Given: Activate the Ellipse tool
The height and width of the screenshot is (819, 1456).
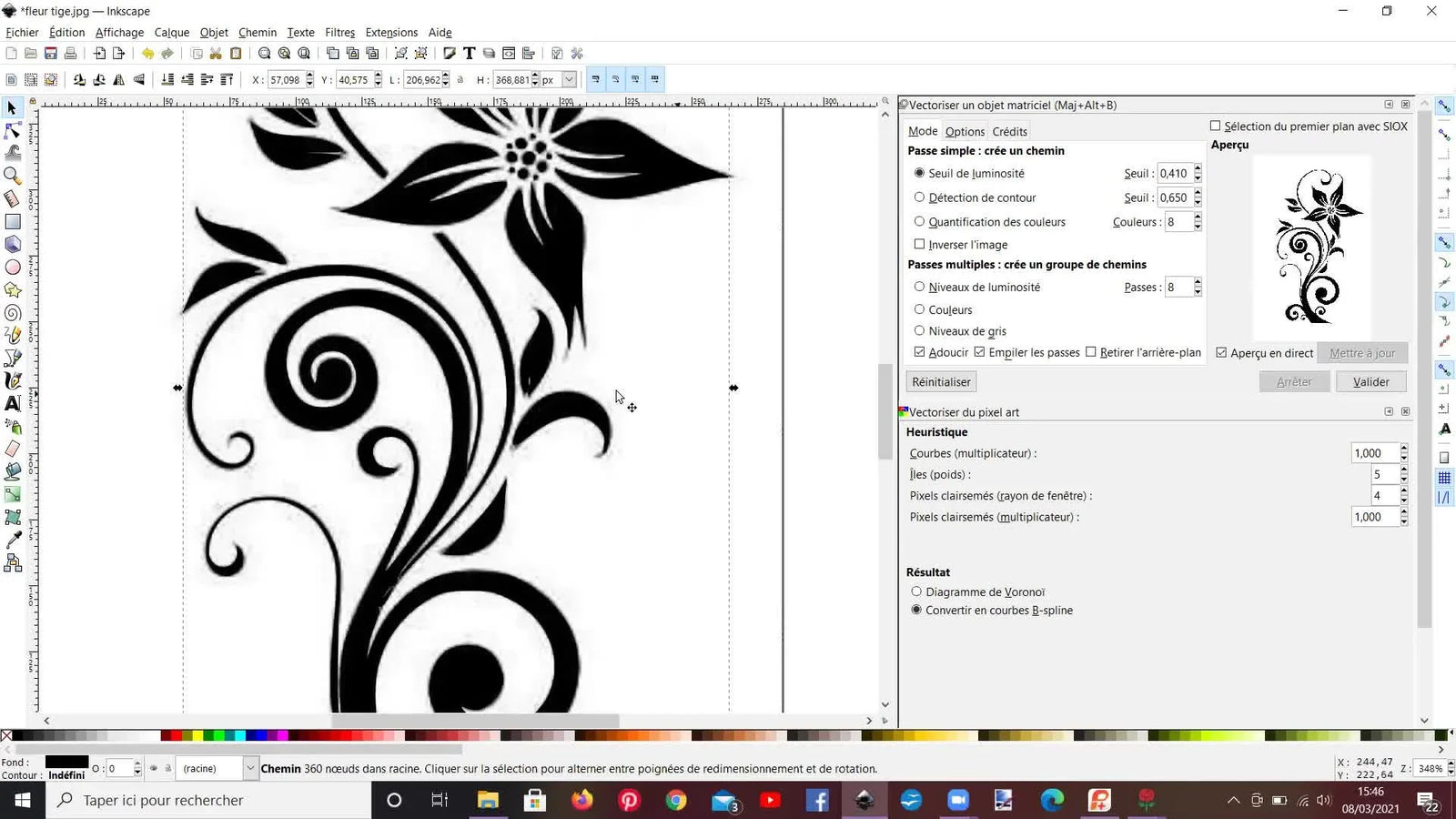Looking at the screenshot, I should (13, 267).
